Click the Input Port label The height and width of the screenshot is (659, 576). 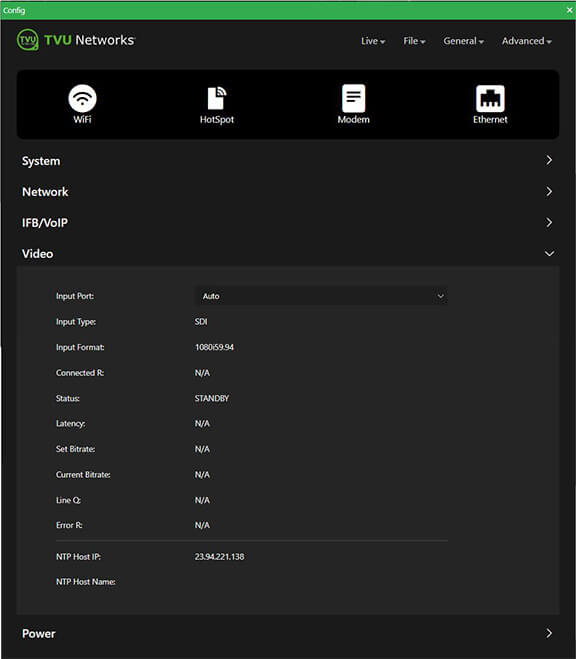point(75,296)
